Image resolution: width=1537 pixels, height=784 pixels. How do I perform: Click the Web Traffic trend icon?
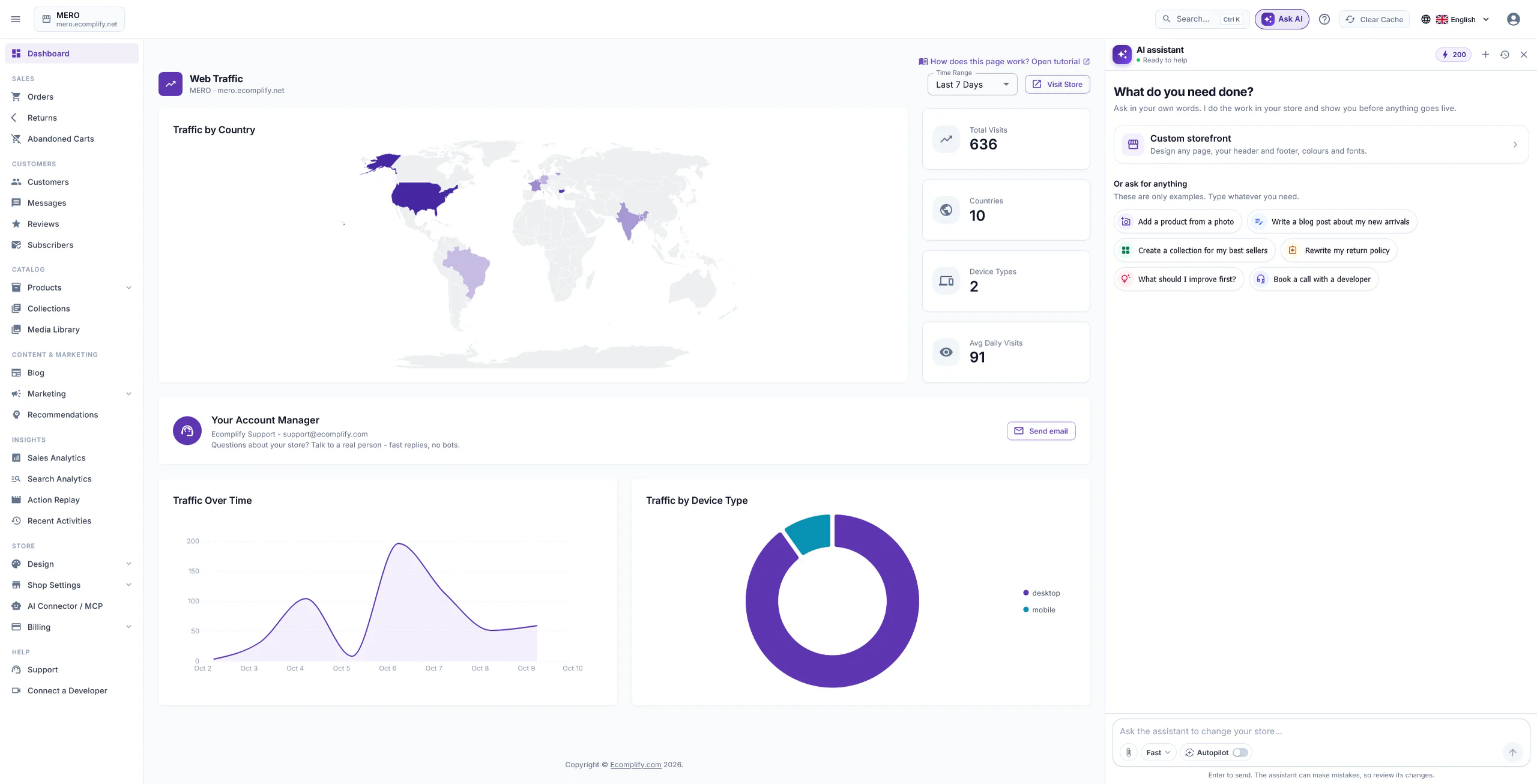click(x=171, y=84)
